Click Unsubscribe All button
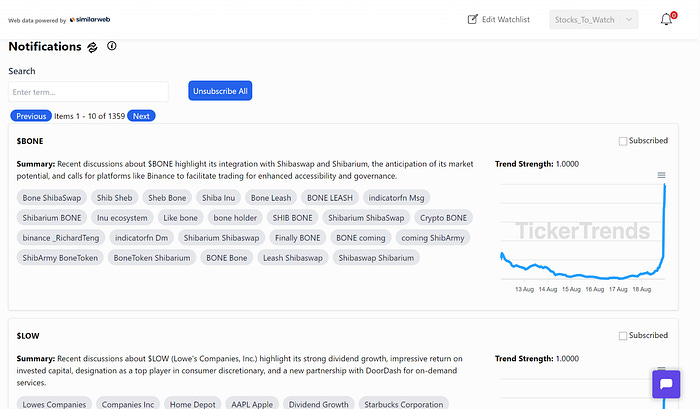This screenshot has width=700, height=409. (220, 91)
